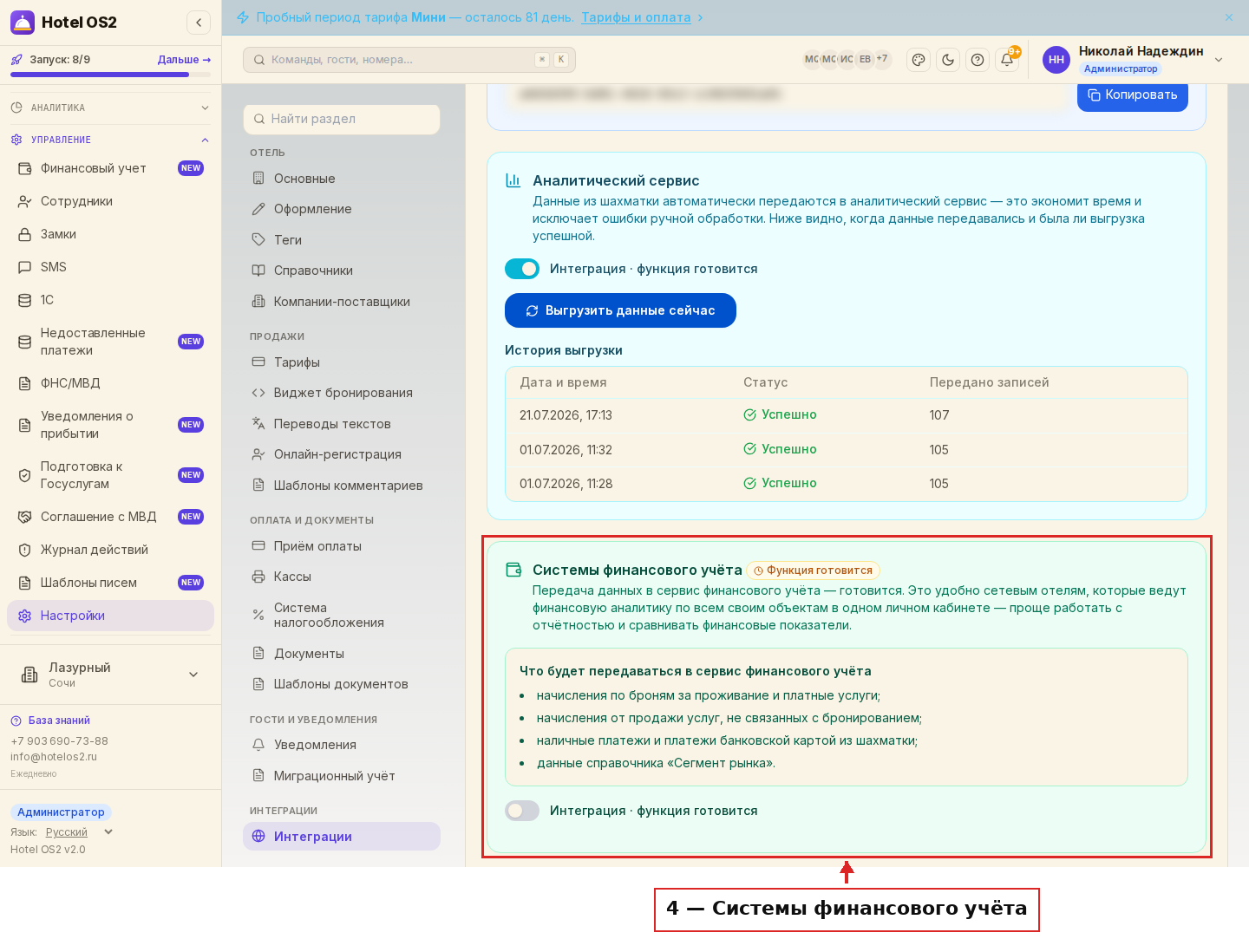Close the trial period banner

(1229, 17)
